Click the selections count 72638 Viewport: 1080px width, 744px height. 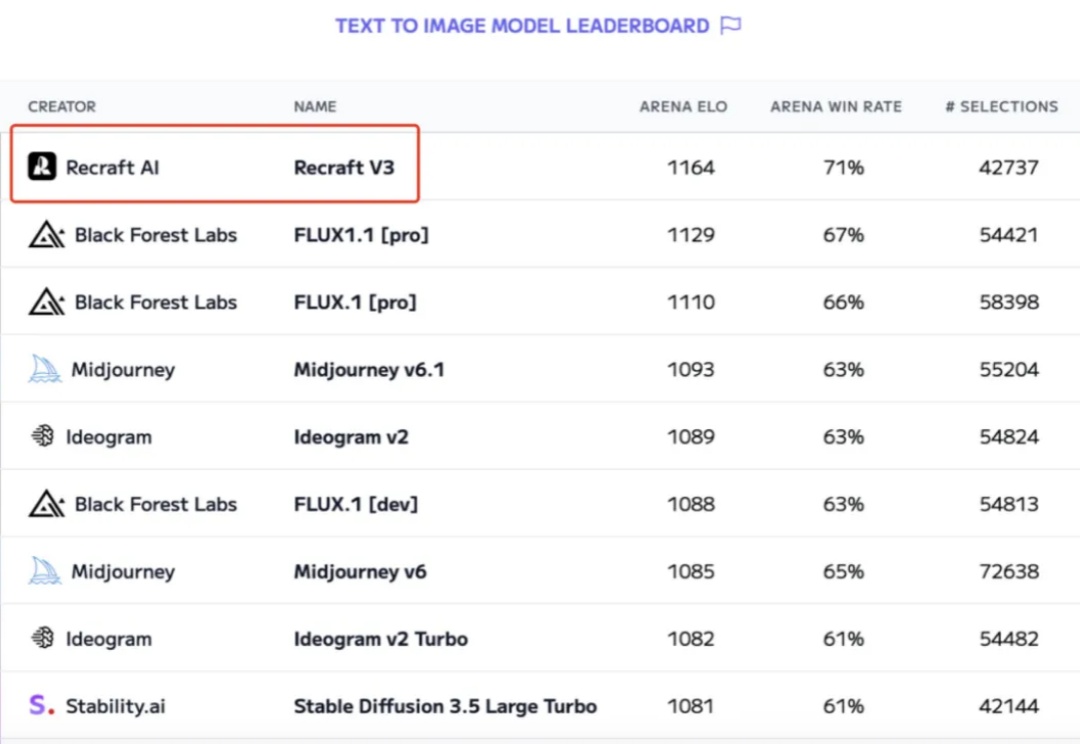click(1008, 572)
